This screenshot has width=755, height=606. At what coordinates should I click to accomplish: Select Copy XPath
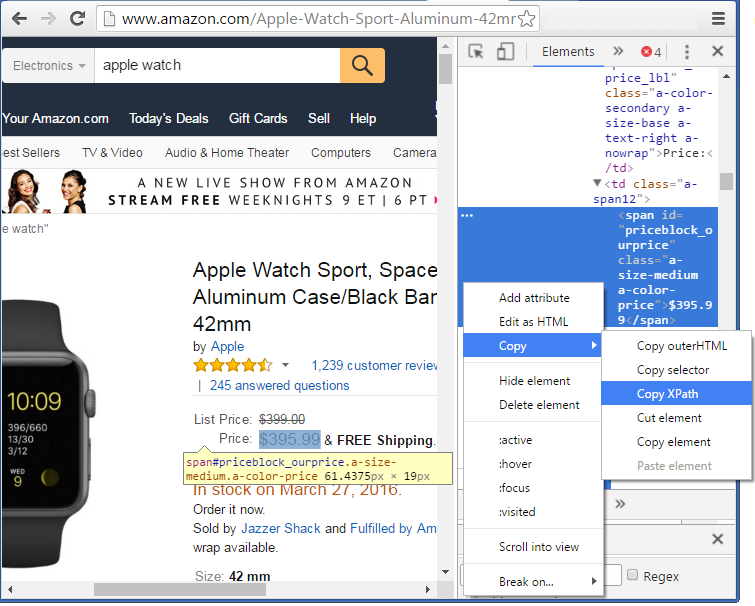tap(676, 394)
